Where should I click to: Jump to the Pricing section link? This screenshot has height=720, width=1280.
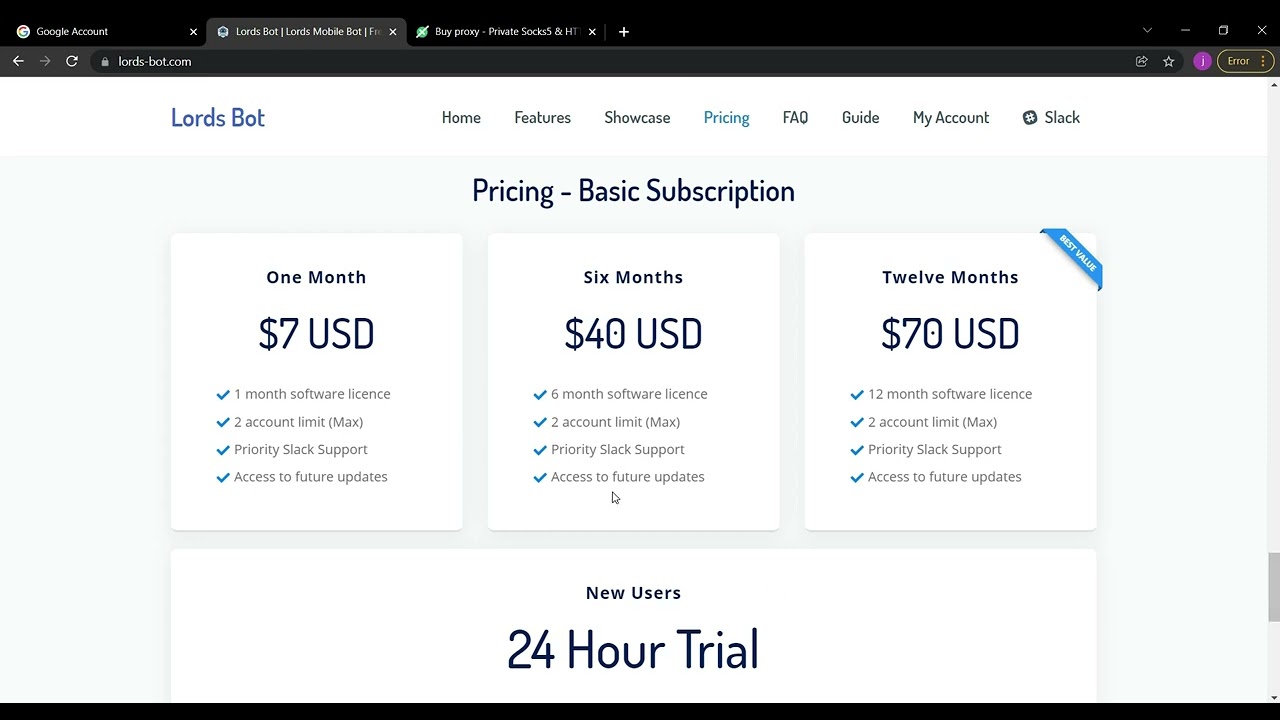(727, 118)
